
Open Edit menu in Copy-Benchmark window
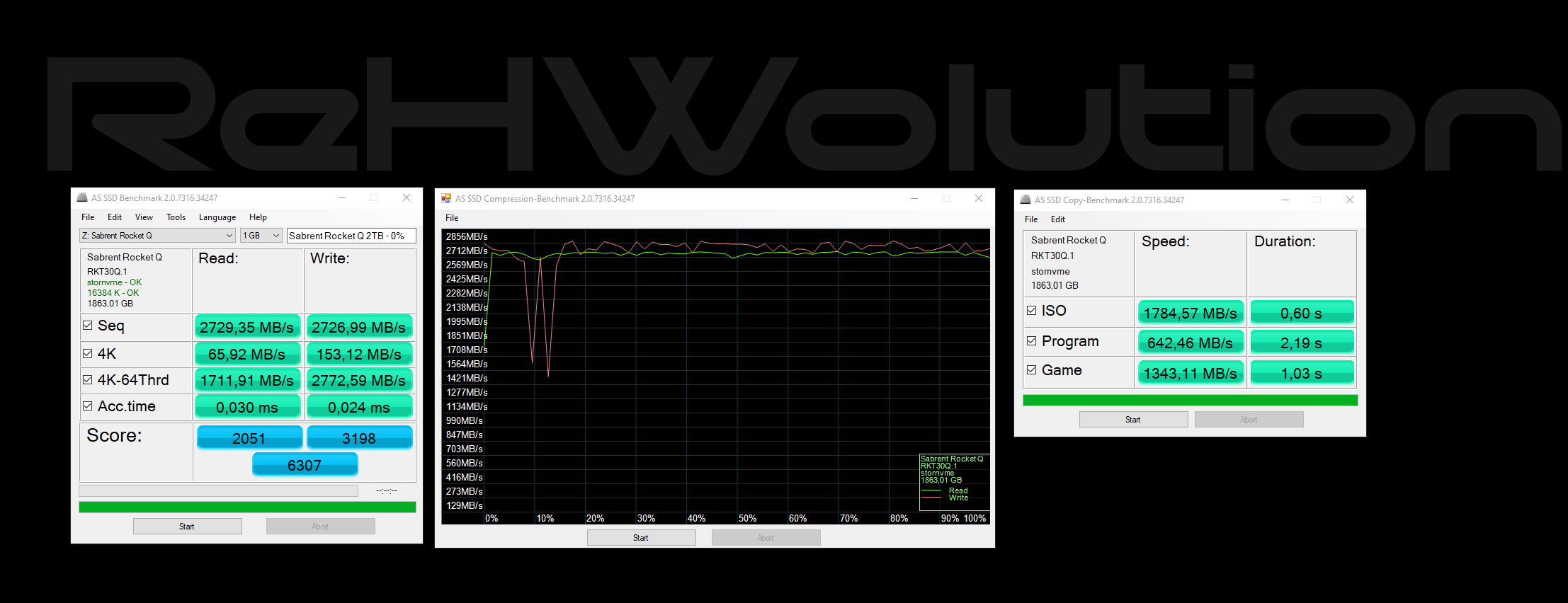(x=1058, y=219)
